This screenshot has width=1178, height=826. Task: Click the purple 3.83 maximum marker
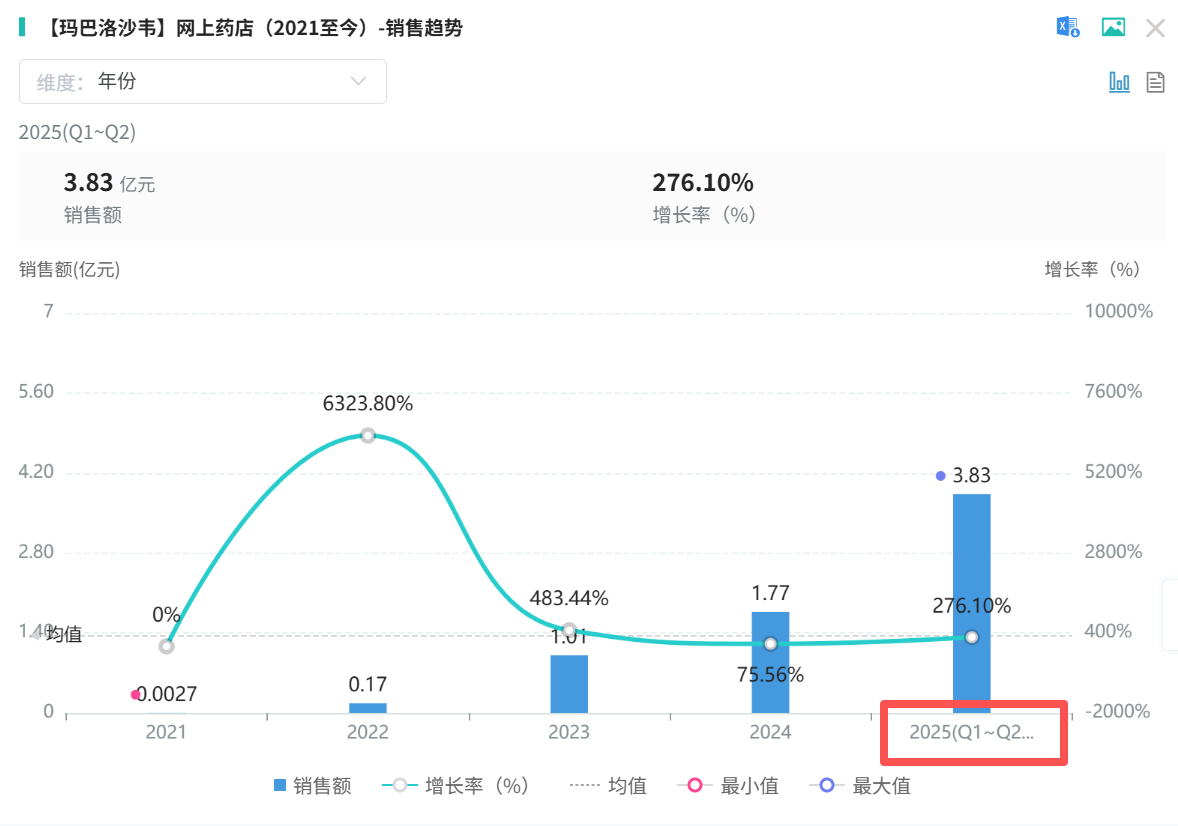click(941, 476)
